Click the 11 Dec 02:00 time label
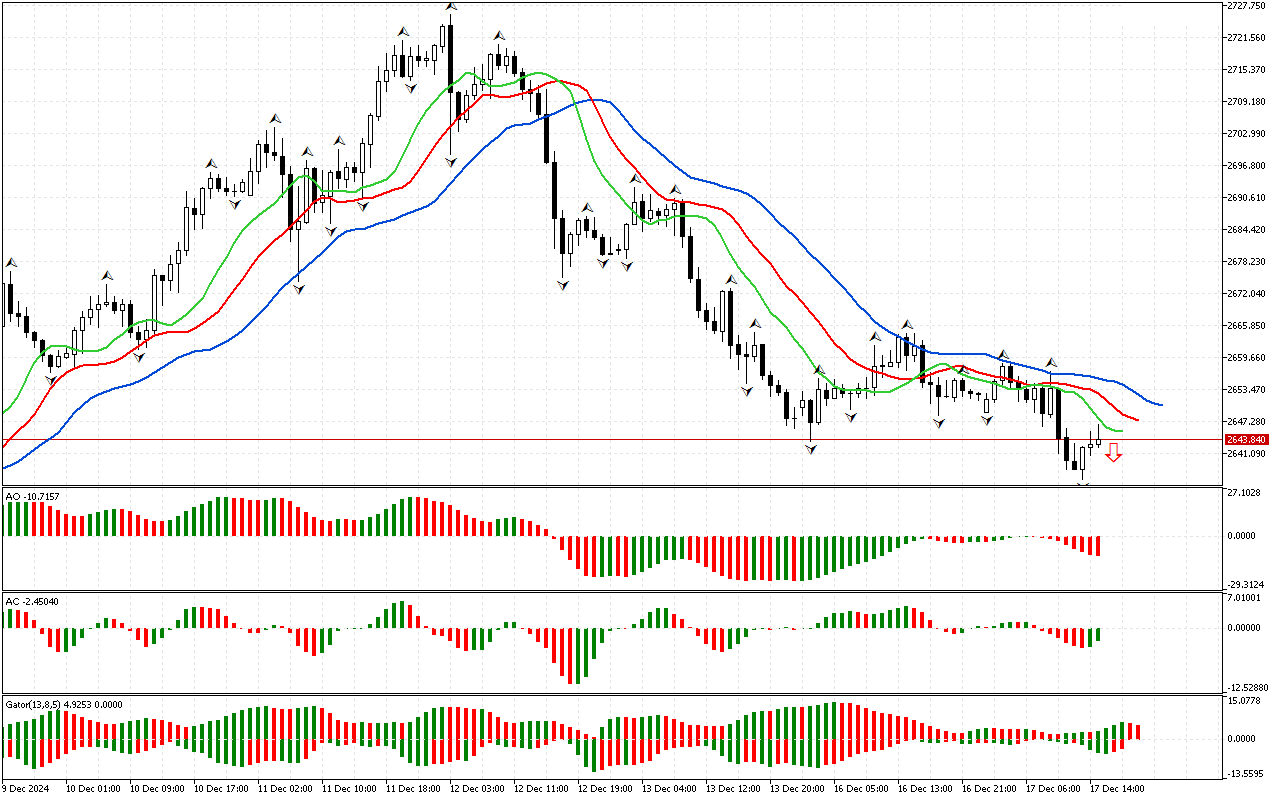The height and width of the screenshot is (800, 1280). click(285, 788)
